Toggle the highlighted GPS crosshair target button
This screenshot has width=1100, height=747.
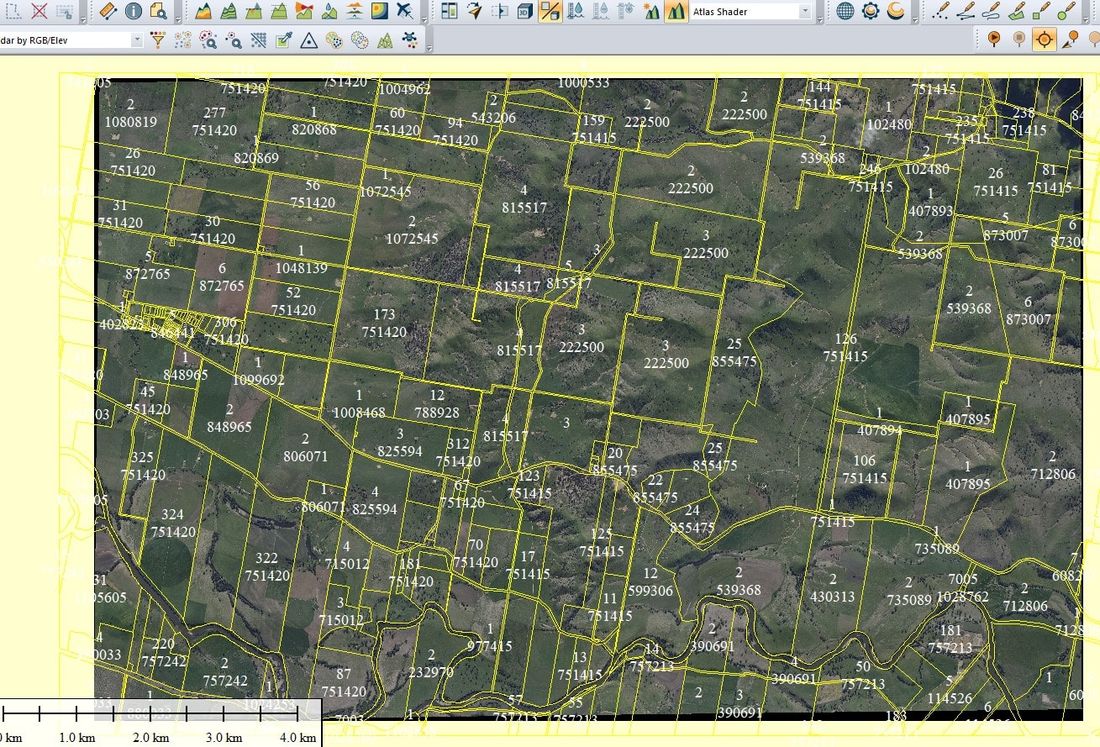pyautogui.click(x=1045, y=39)
